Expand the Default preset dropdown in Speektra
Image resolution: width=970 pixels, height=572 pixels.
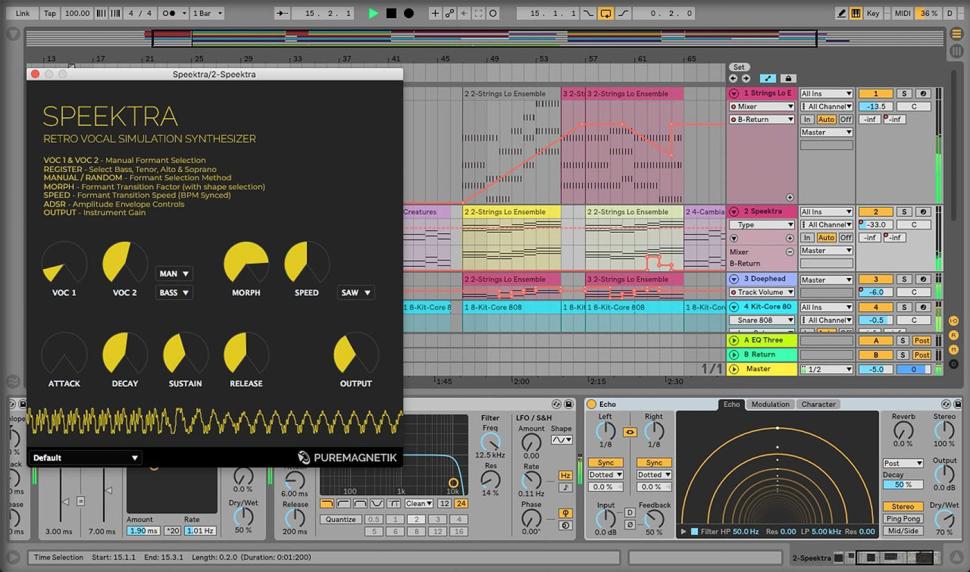click(85, 458)
